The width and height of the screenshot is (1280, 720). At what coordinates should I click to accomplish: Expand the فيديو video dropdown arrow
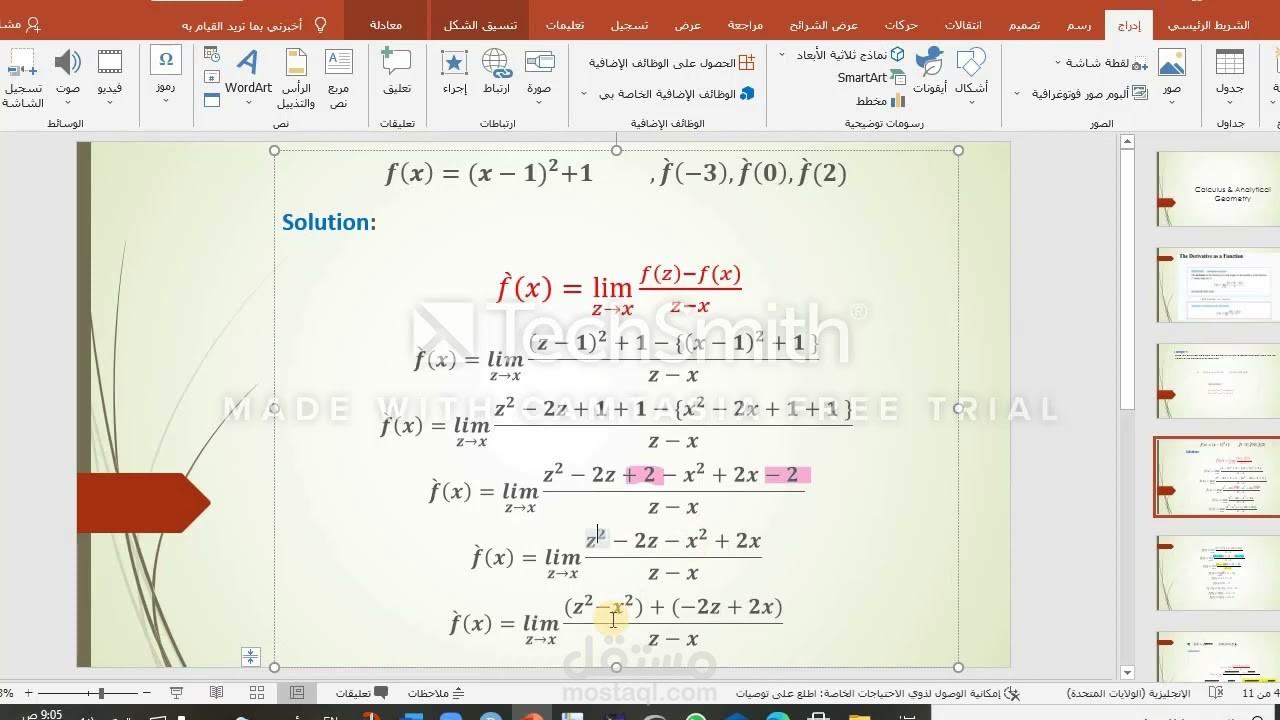110,103
